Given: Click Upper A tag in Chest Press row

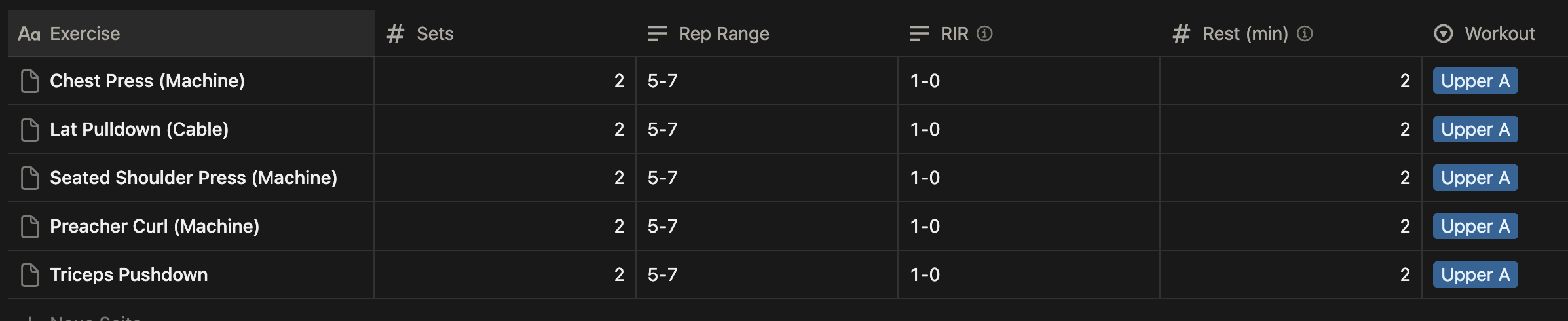Looking at the screenshot, I should click(x=1475, y=81).
